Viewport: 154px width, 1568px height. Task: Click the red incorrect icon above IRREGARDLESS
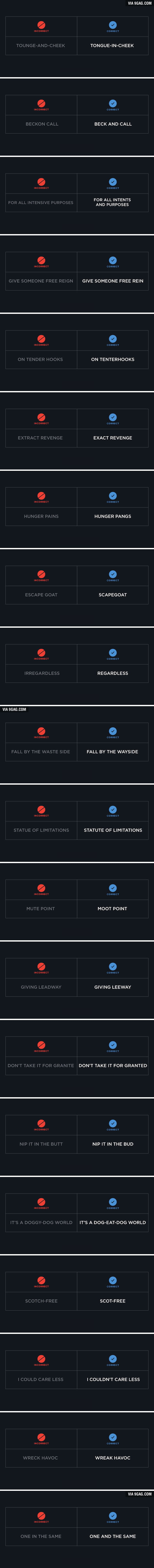41,652
